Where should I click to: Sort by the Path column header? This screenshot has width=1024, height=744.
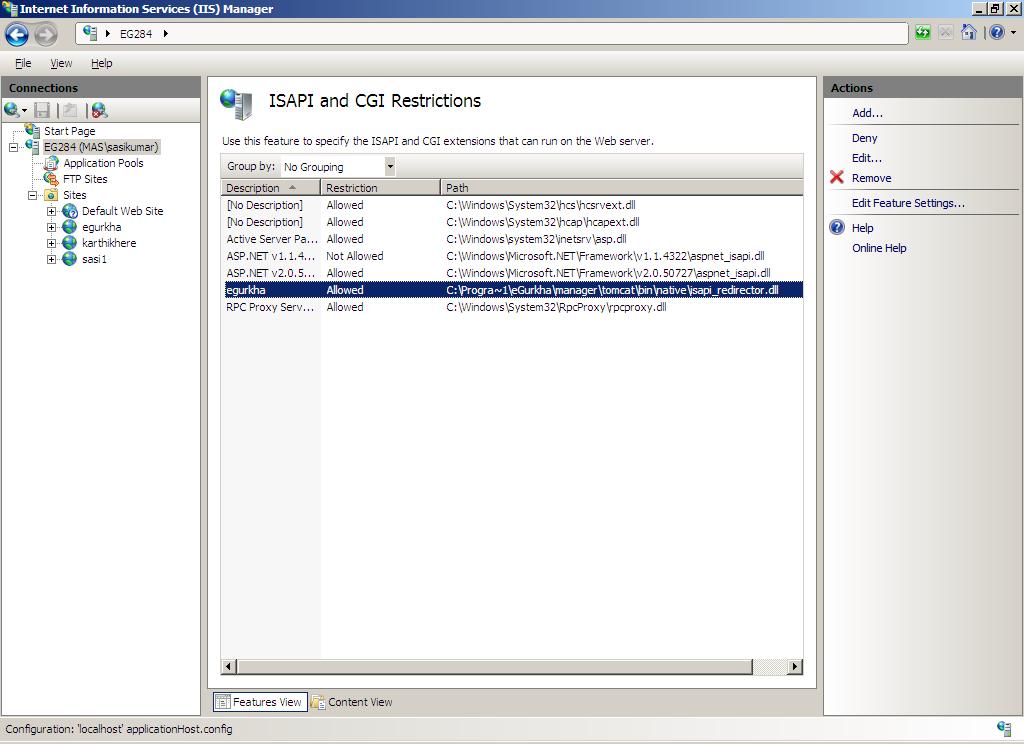[x=622, y=187]
